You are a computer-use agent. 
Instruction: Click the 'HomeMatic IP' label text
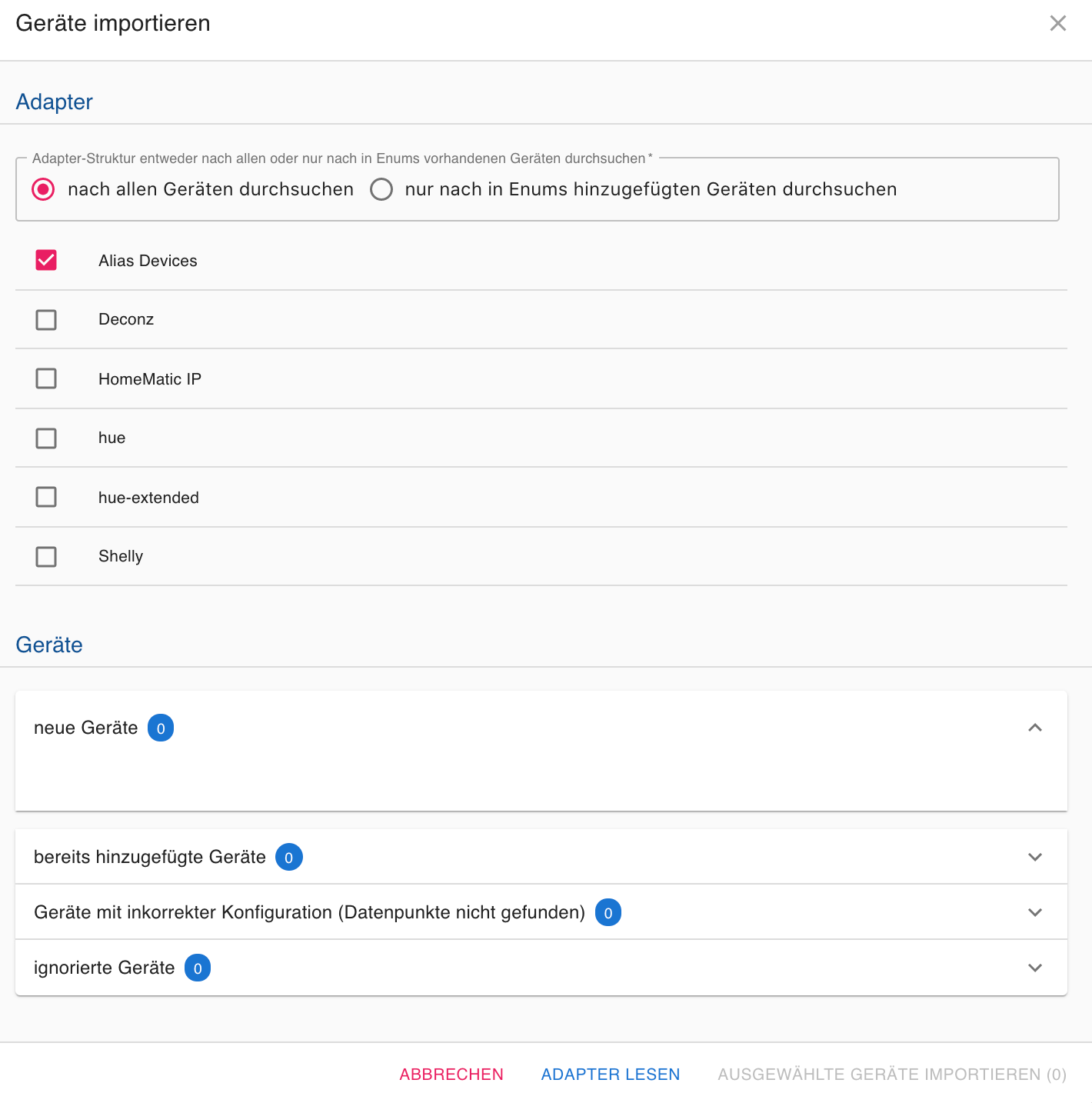coord(150,379)
